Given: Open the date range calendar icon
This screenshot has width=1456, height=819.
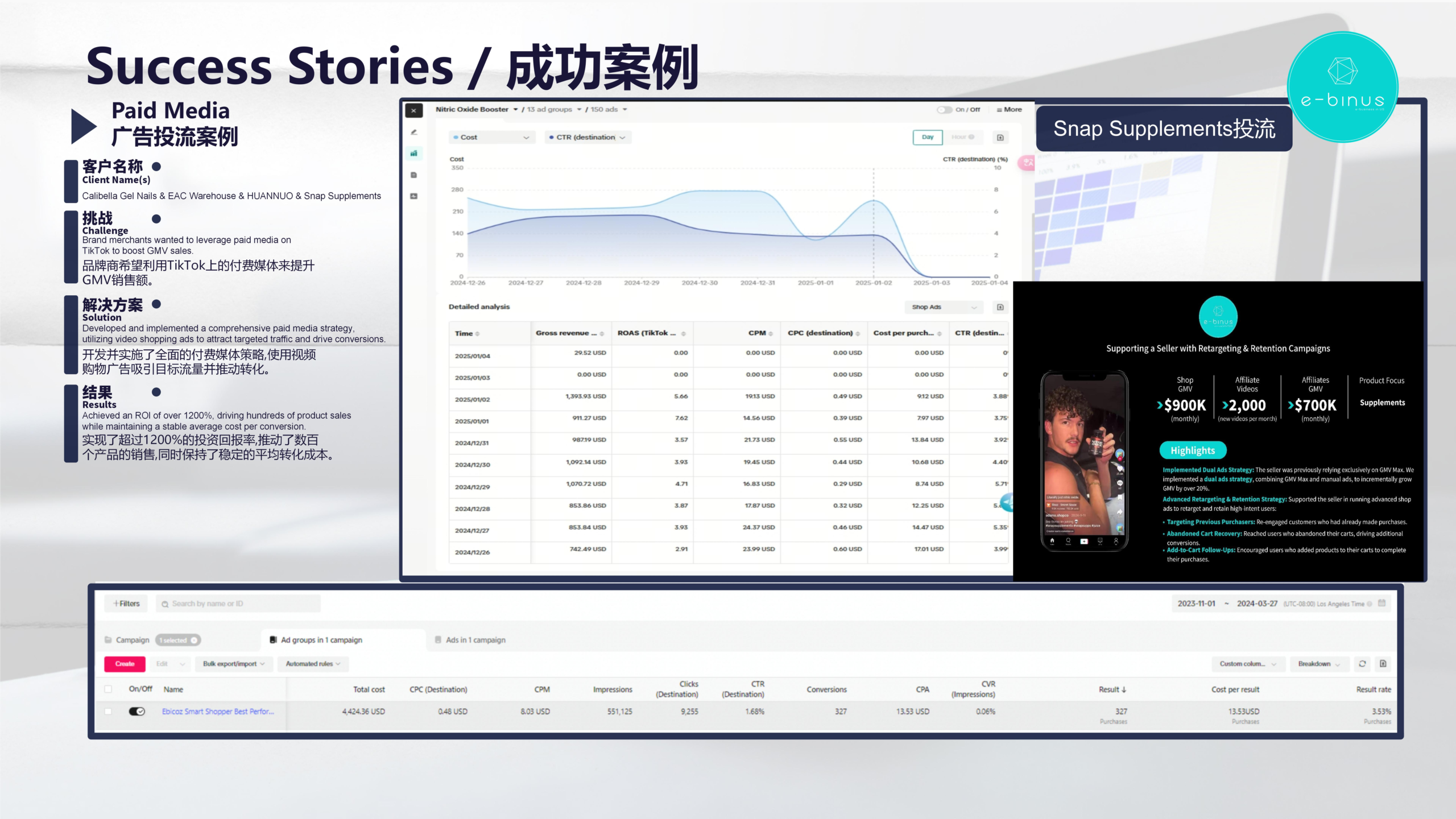Looking at the screenshot, I should [1381, 603].
